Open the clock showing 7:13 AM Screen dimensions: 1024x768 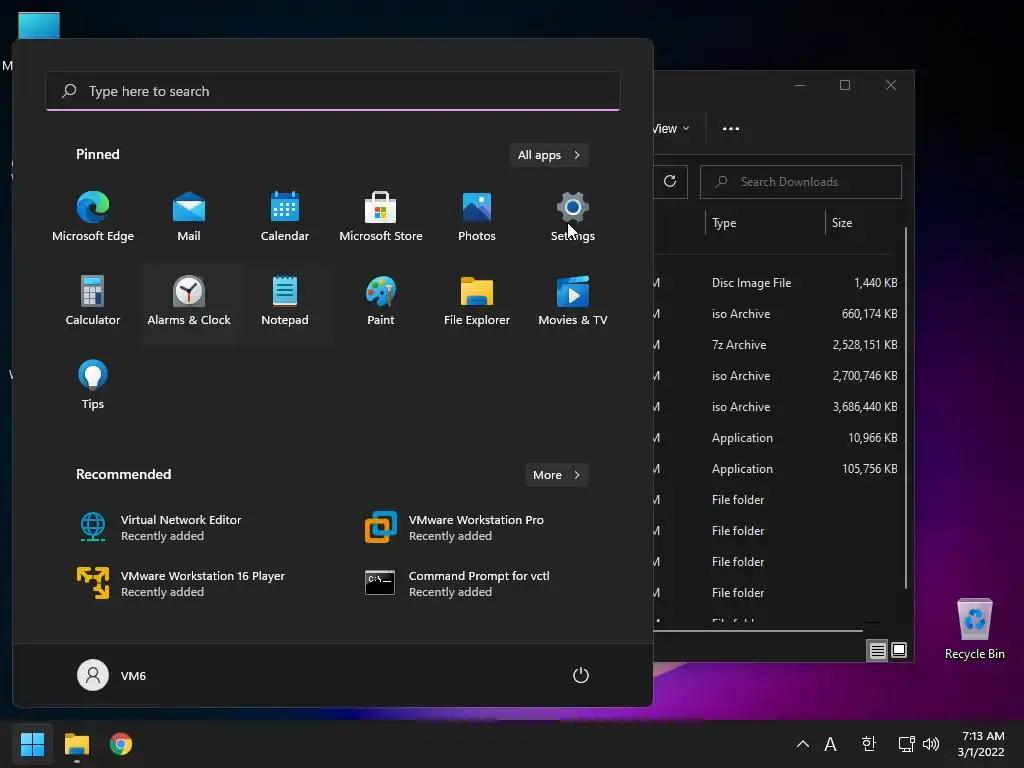pos(982,744)
